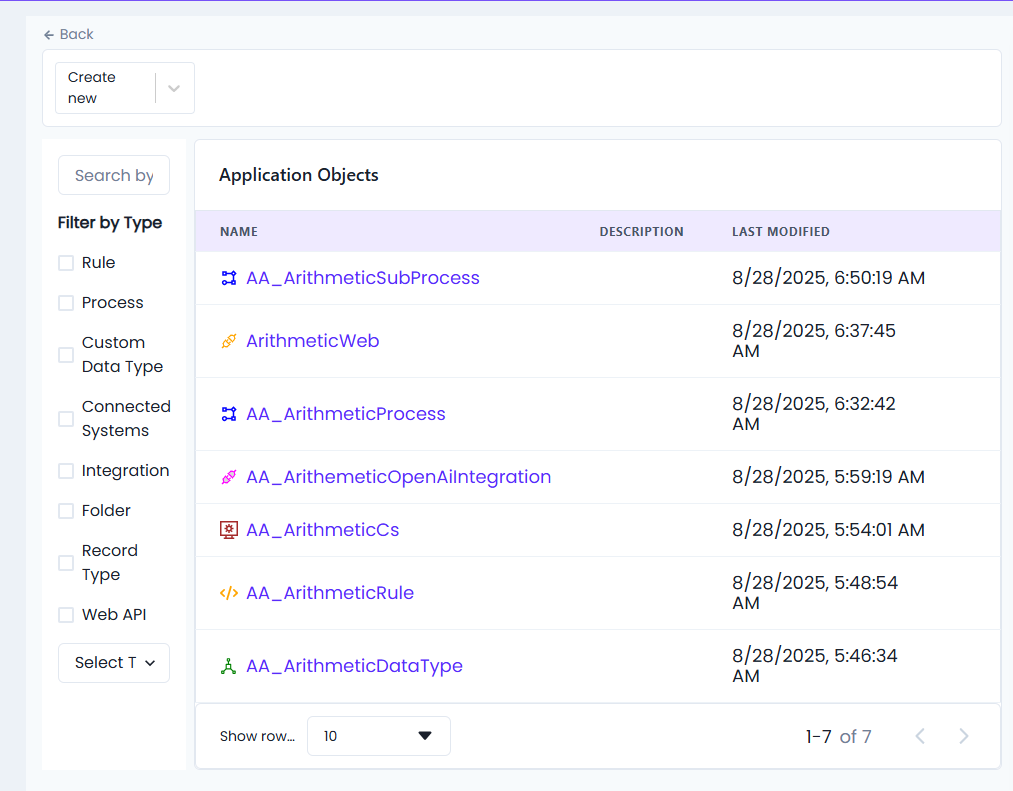Image resolution: width=1013 pixels, height=791 pixels.
Task: Click the date 8/28/2025, 6:37:45 AM
Action: pyautogui.click(x=814, y=341)
